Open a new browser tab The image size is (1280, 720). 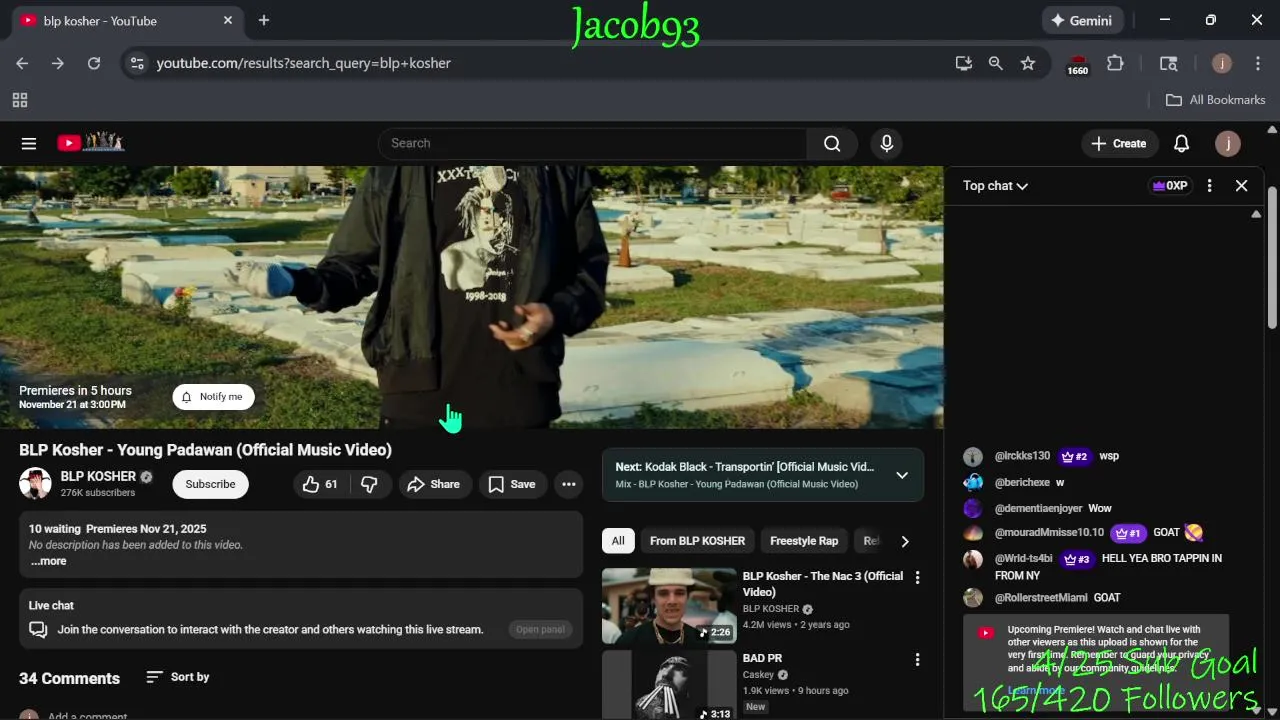point(264,20)
